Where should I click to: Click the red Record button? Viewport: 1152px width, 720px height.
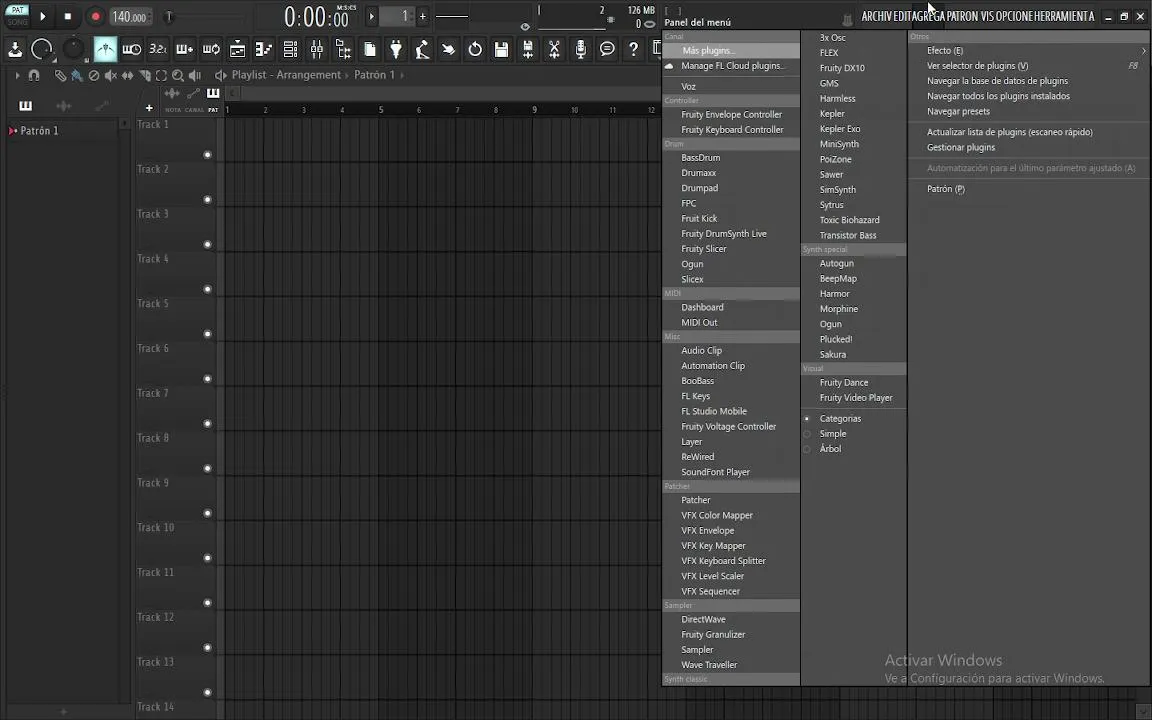tap(95, 16)
